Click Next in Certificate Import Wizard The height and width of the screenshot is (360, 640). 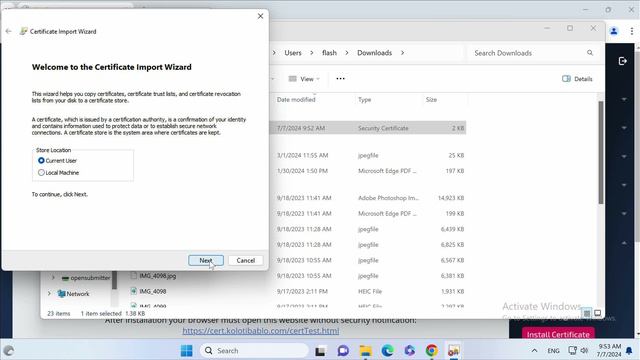tap(206, 260)
